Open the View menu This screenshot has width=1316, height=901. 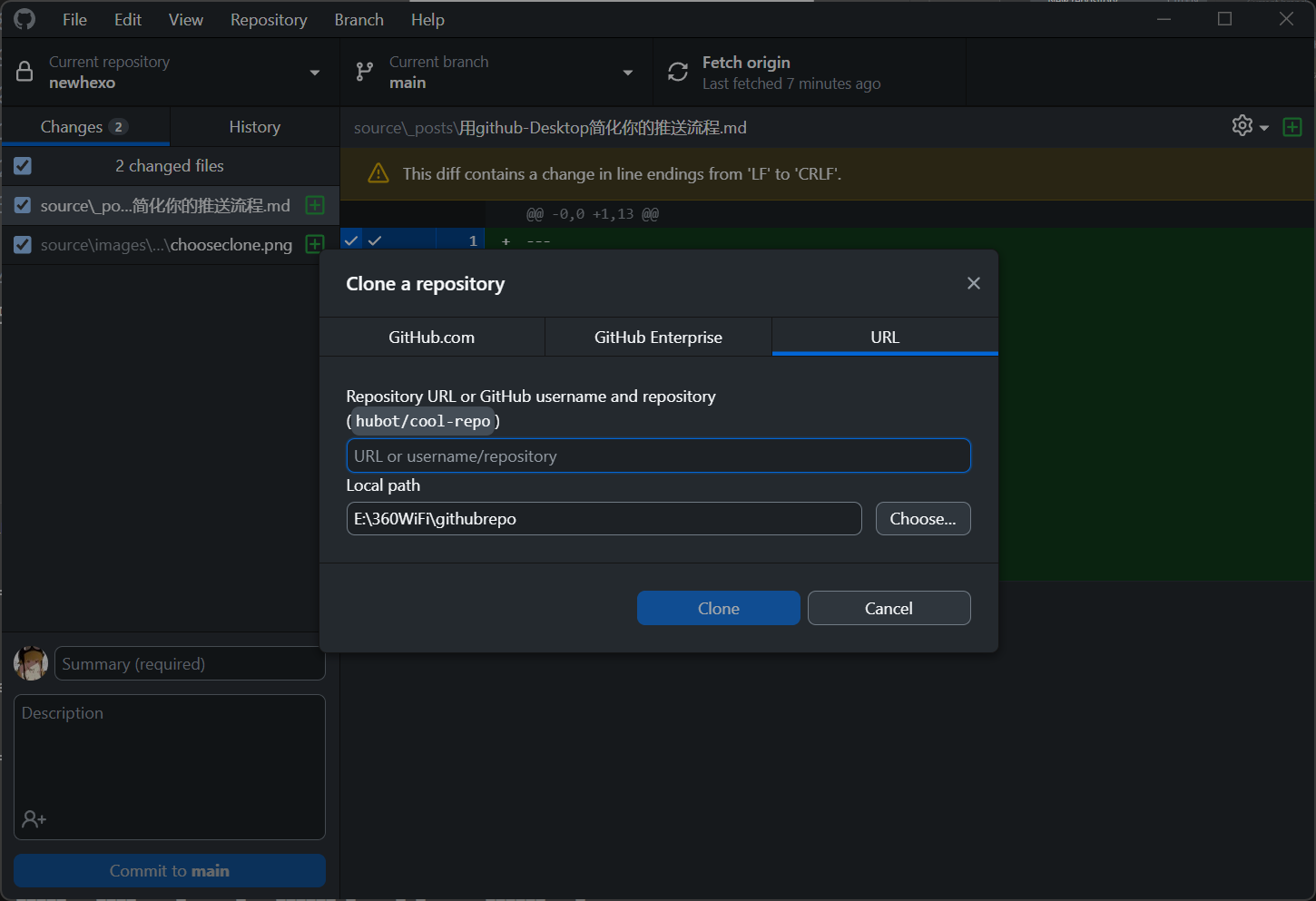(186, 19)
